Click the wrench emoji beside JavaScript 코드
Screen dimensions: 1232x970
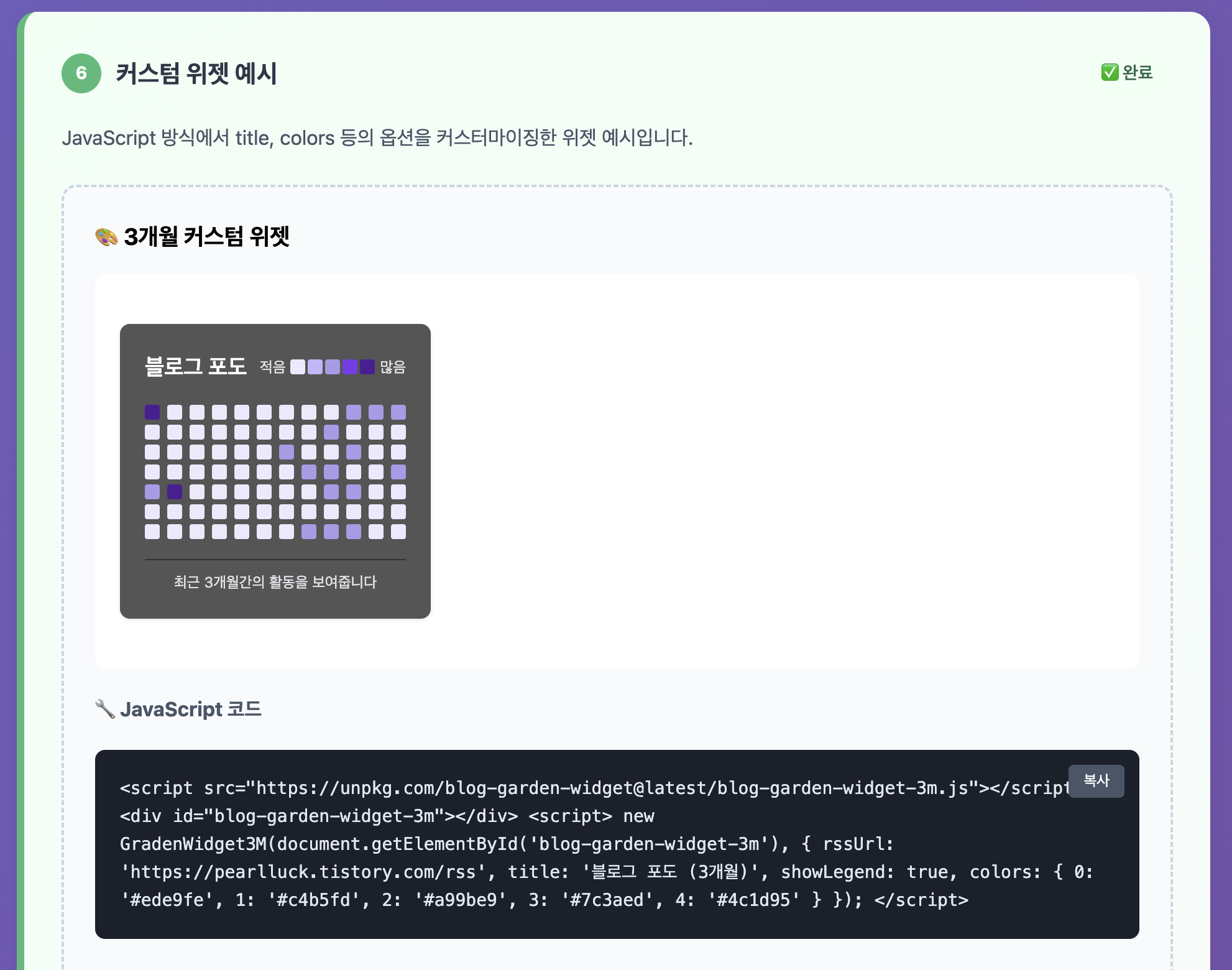pyautogui.click(x=104, y=709)
